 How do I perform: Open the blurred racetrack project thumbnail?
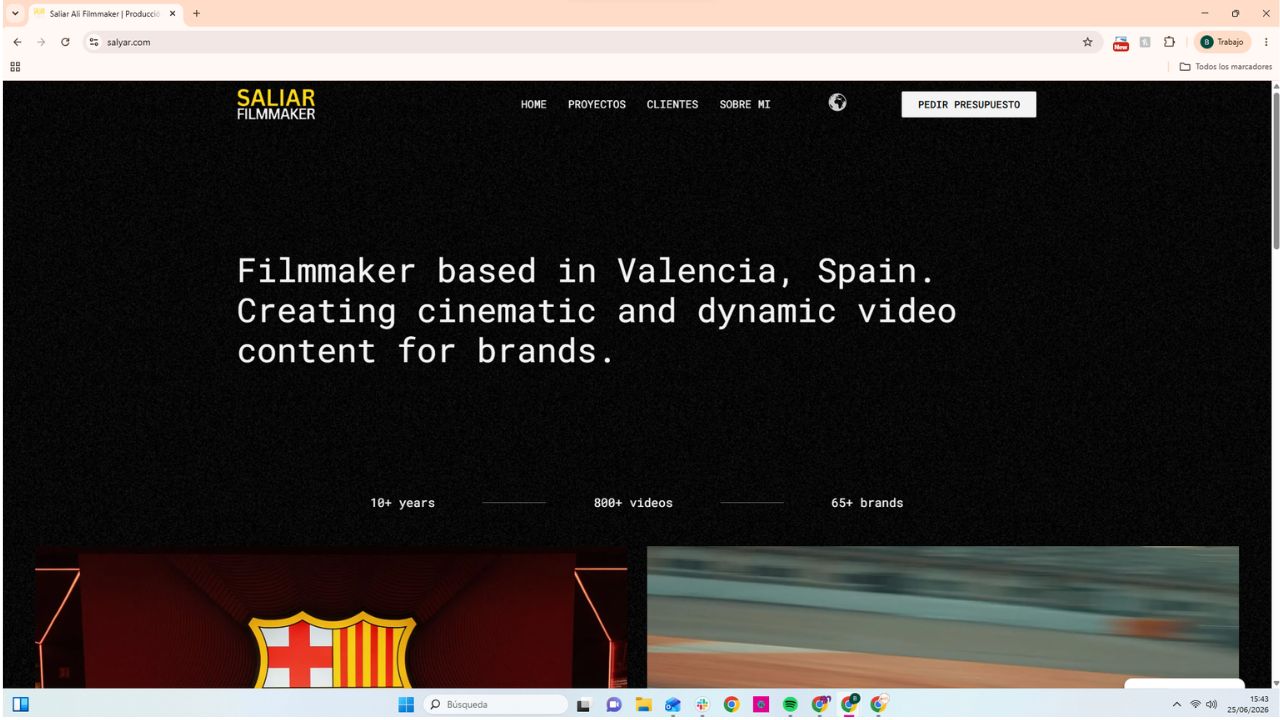click(x=943, y=617)
